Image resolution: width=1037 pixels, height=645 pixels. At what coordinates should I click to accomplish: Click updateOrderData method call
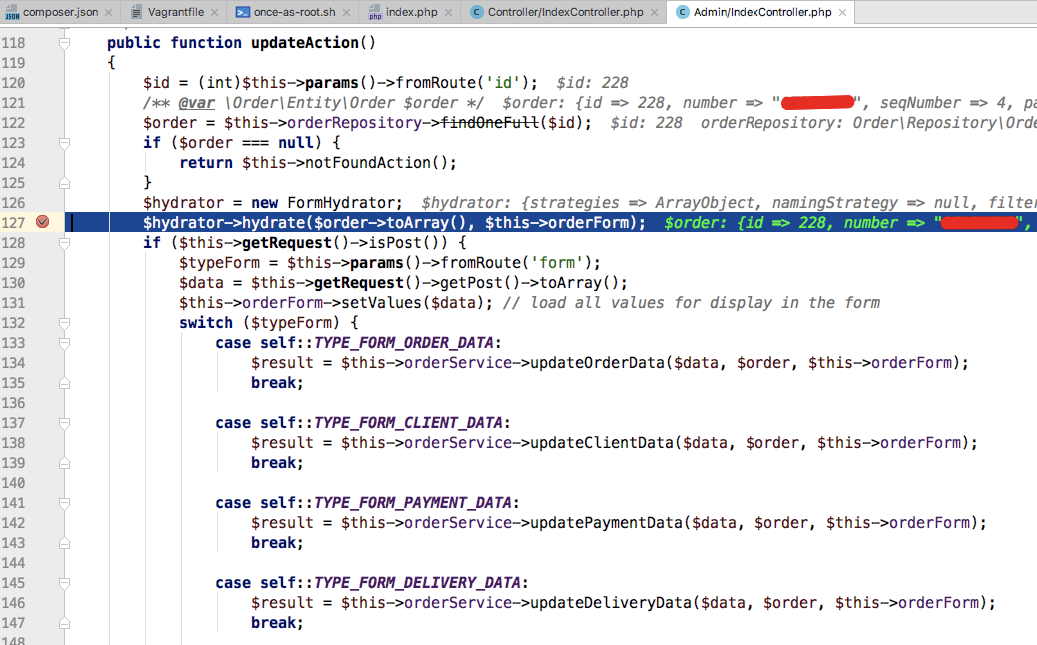click(x=598, y=363)
